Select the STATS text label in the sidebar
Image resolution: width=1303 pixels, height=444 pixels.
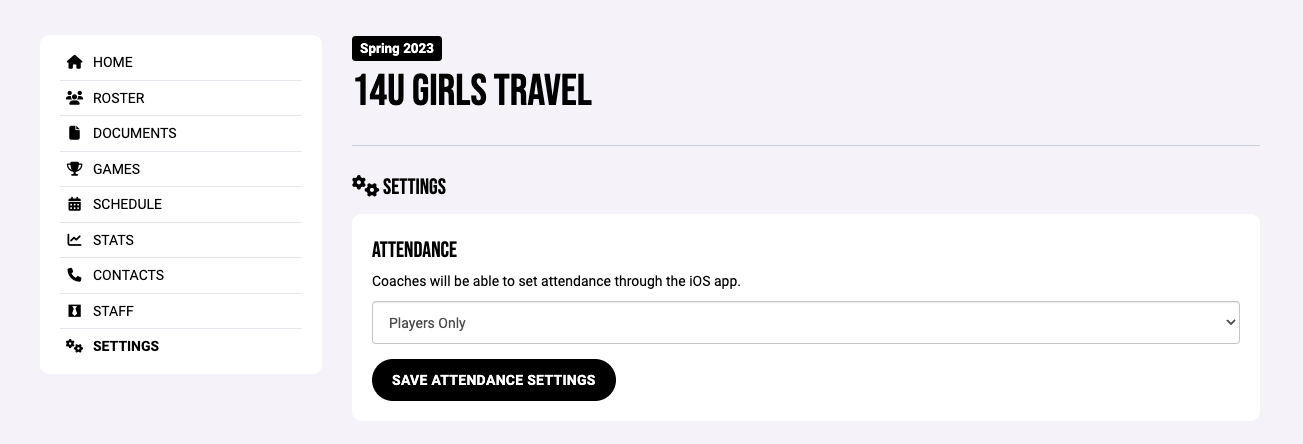point(113,240)
